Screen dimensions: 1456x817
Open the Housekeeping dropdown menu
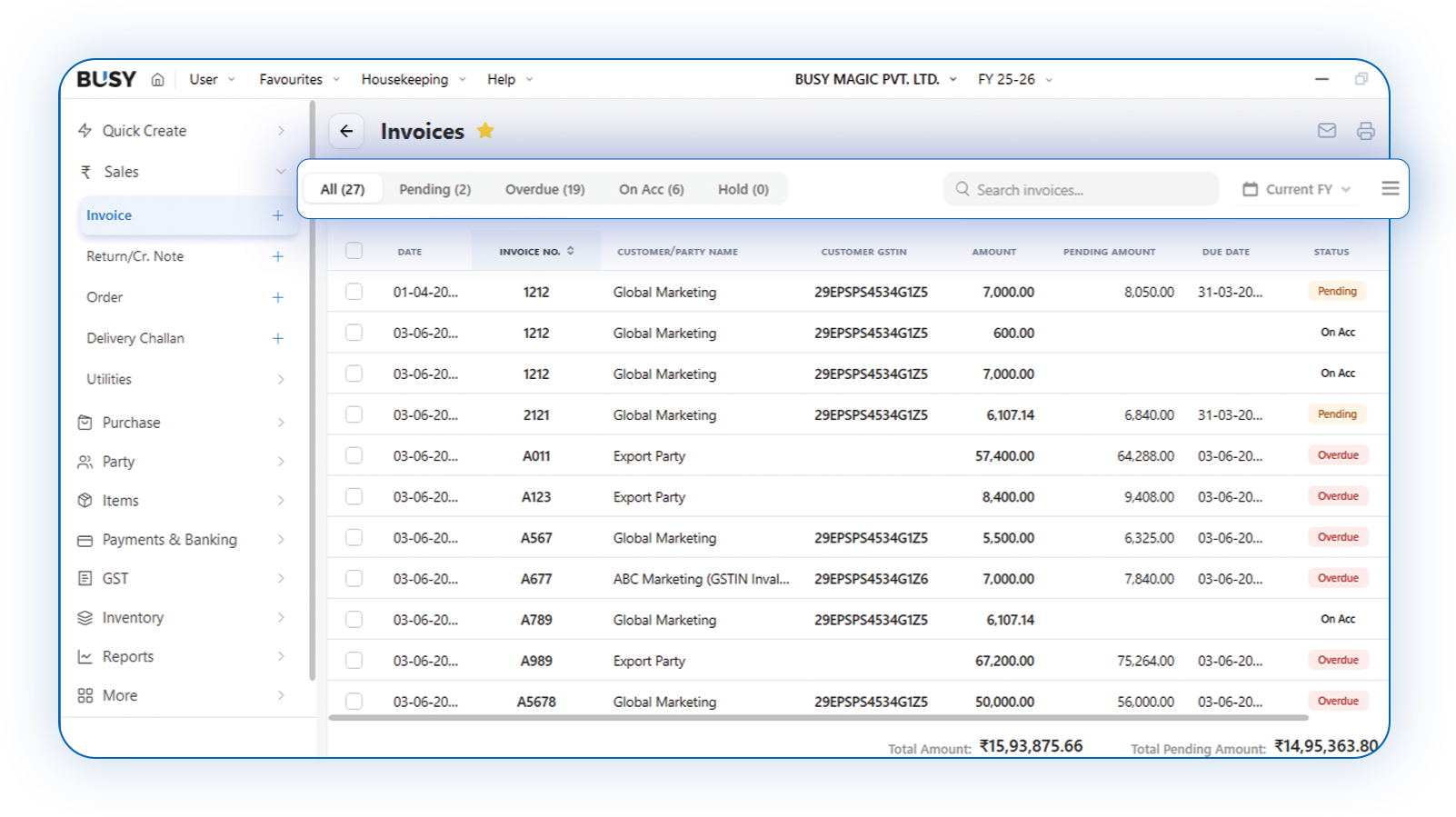[414, 80]
